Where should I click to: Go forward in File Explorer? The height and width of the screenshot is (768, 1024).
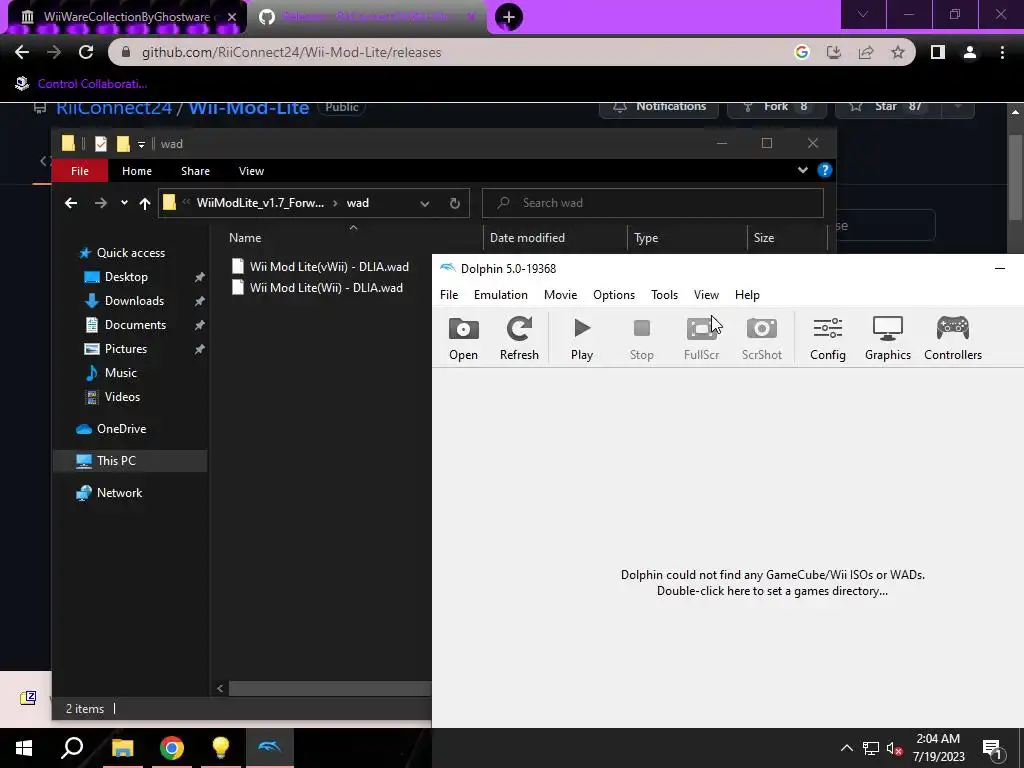pos(100,203)
